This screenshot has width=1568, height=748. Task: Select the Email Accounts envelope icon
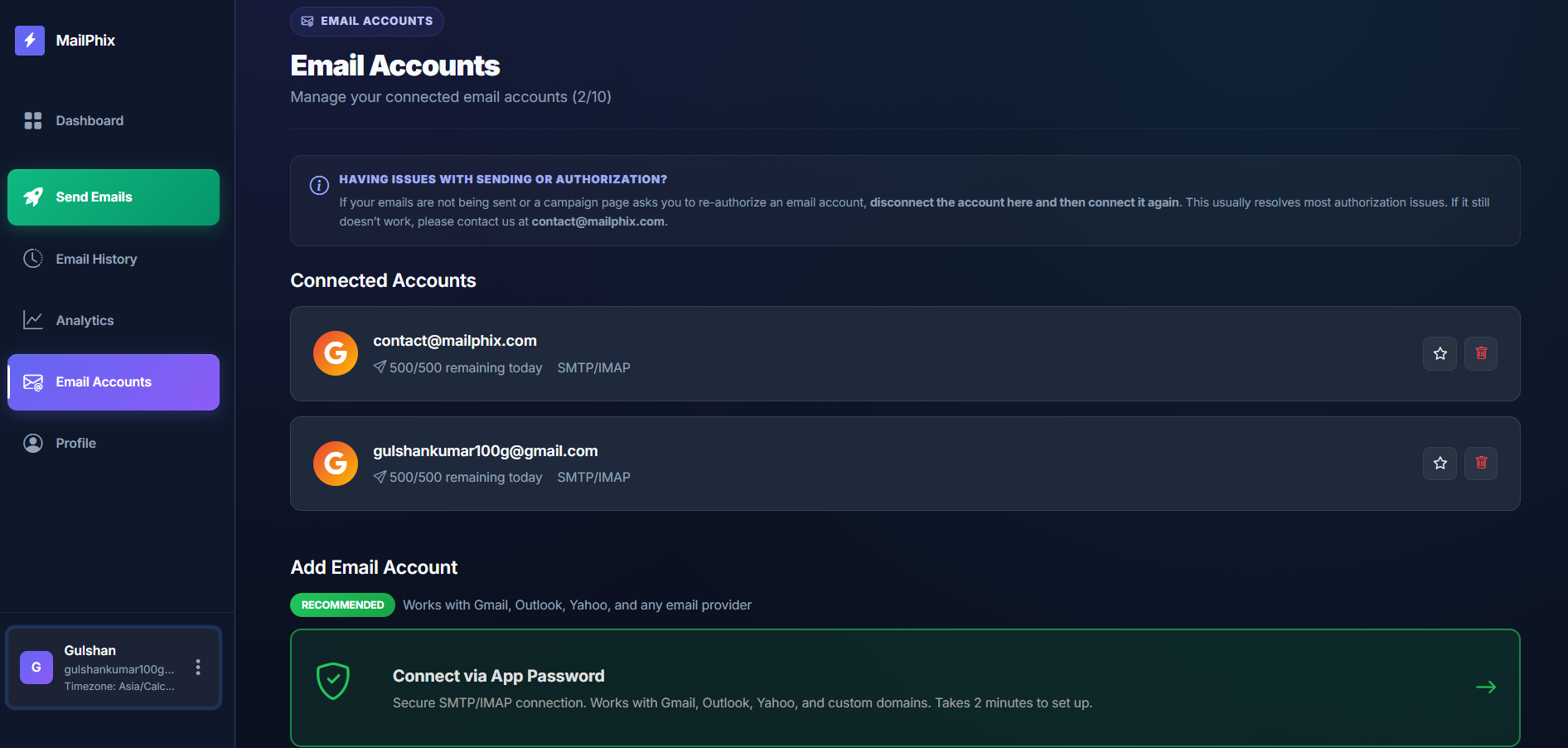point(33,382)
